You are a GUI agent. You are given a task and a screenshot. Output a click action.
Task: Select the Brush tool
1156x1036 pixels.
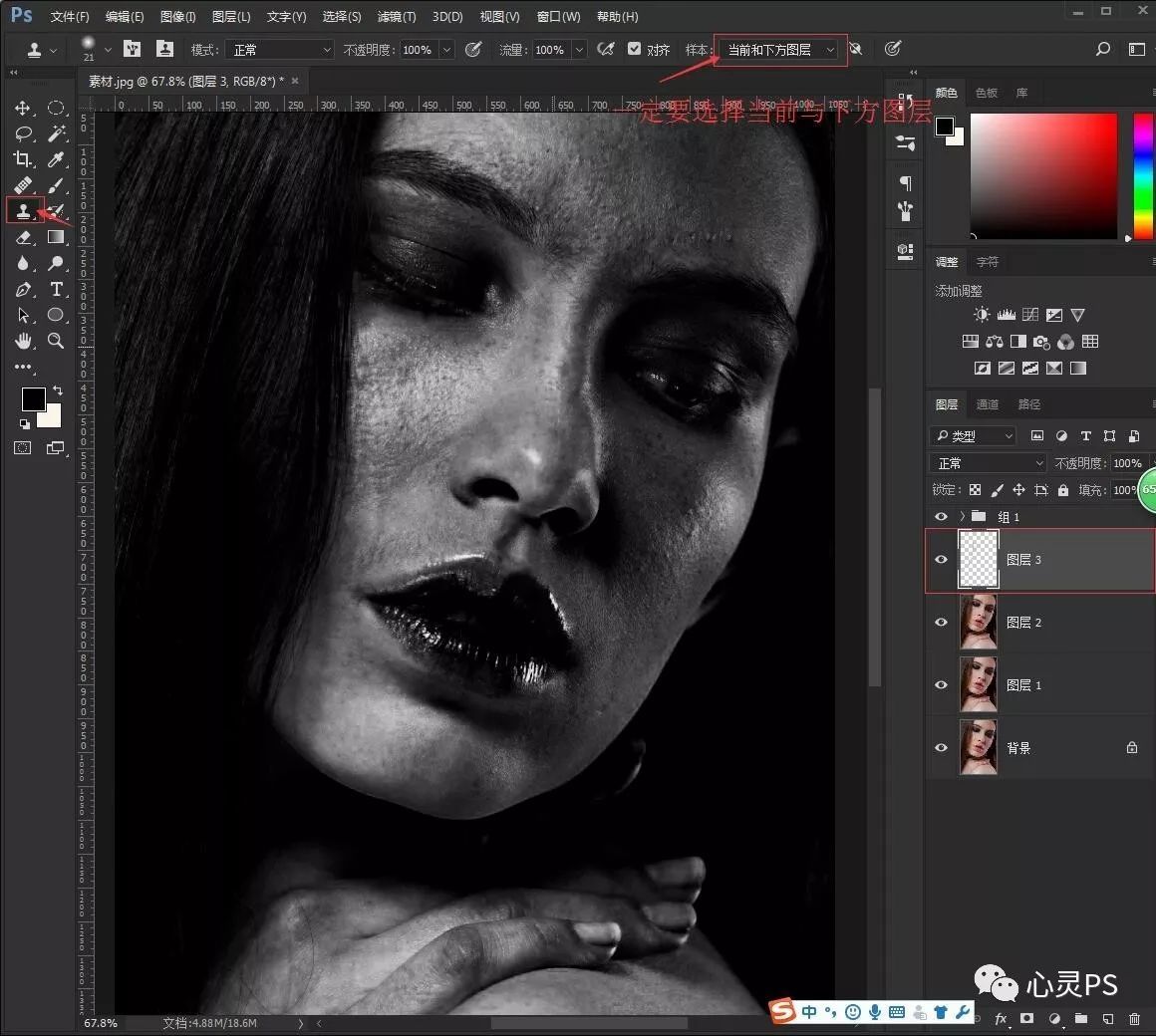56,185
